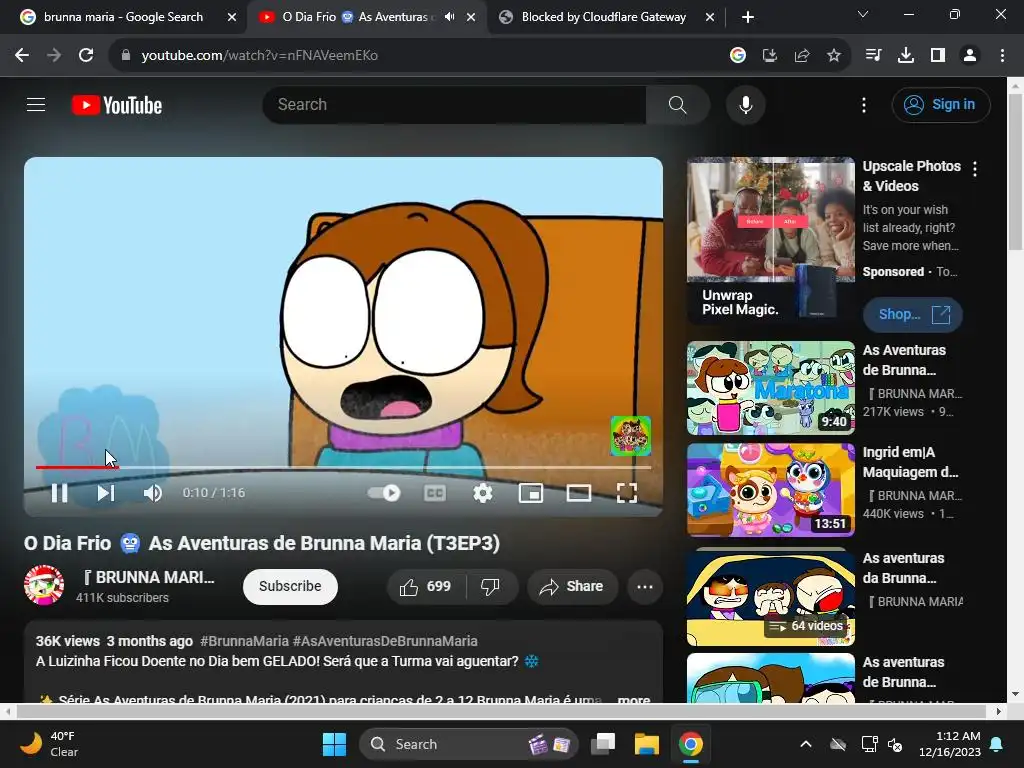The height and width of the screenshot is (768, 1024).
Task: Open the Windows Start menu
Action: (334, 744)
